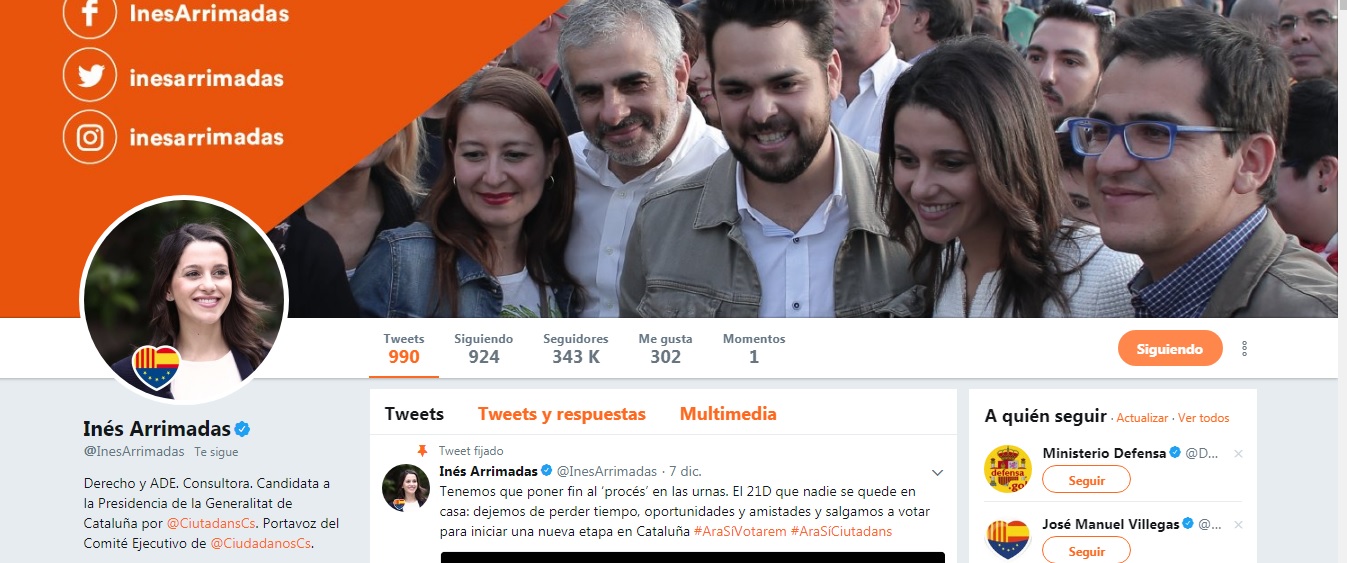1347x563 pixels.
Task: Dismiss the Ministerio Defensa suggestion
Action: click(1238, 454)
